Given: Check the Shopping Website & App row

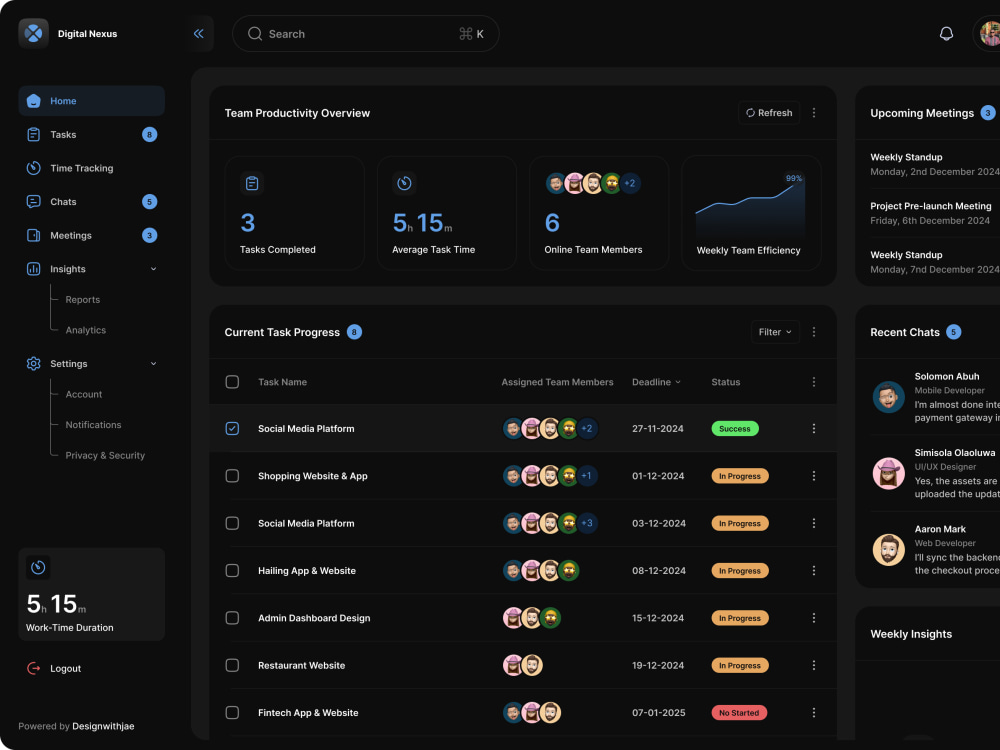Looking at the screenshot, I should [232, 476].
